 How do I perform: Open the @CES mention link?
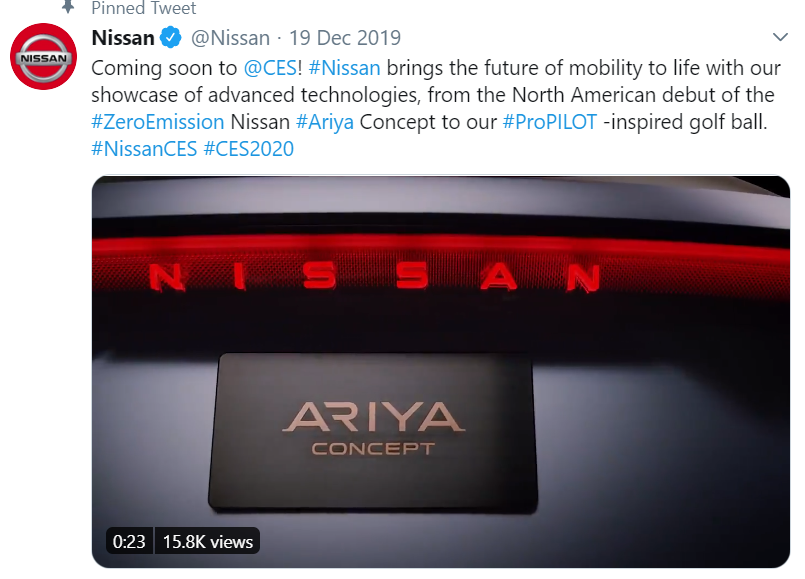pos(270,68)
